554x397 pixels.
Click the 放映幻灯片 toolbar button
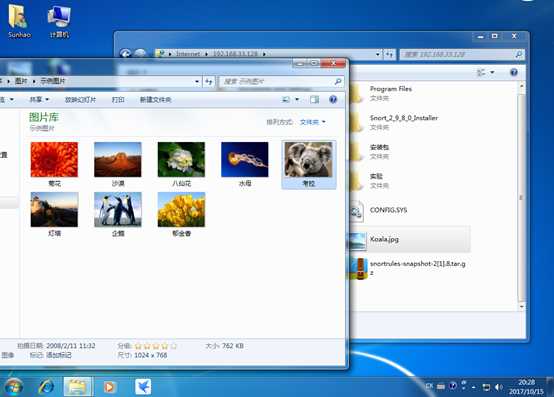tap(80, 100)
